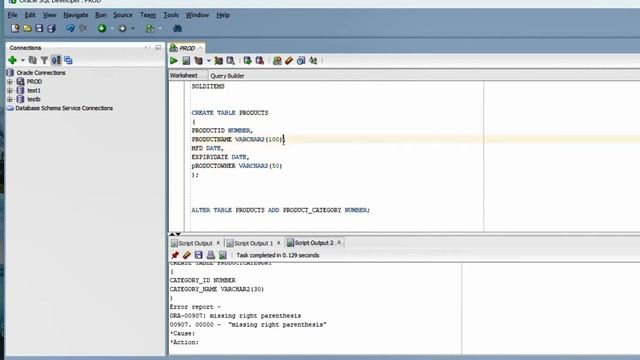Select the test1 connection in tree

pos(34,90)
